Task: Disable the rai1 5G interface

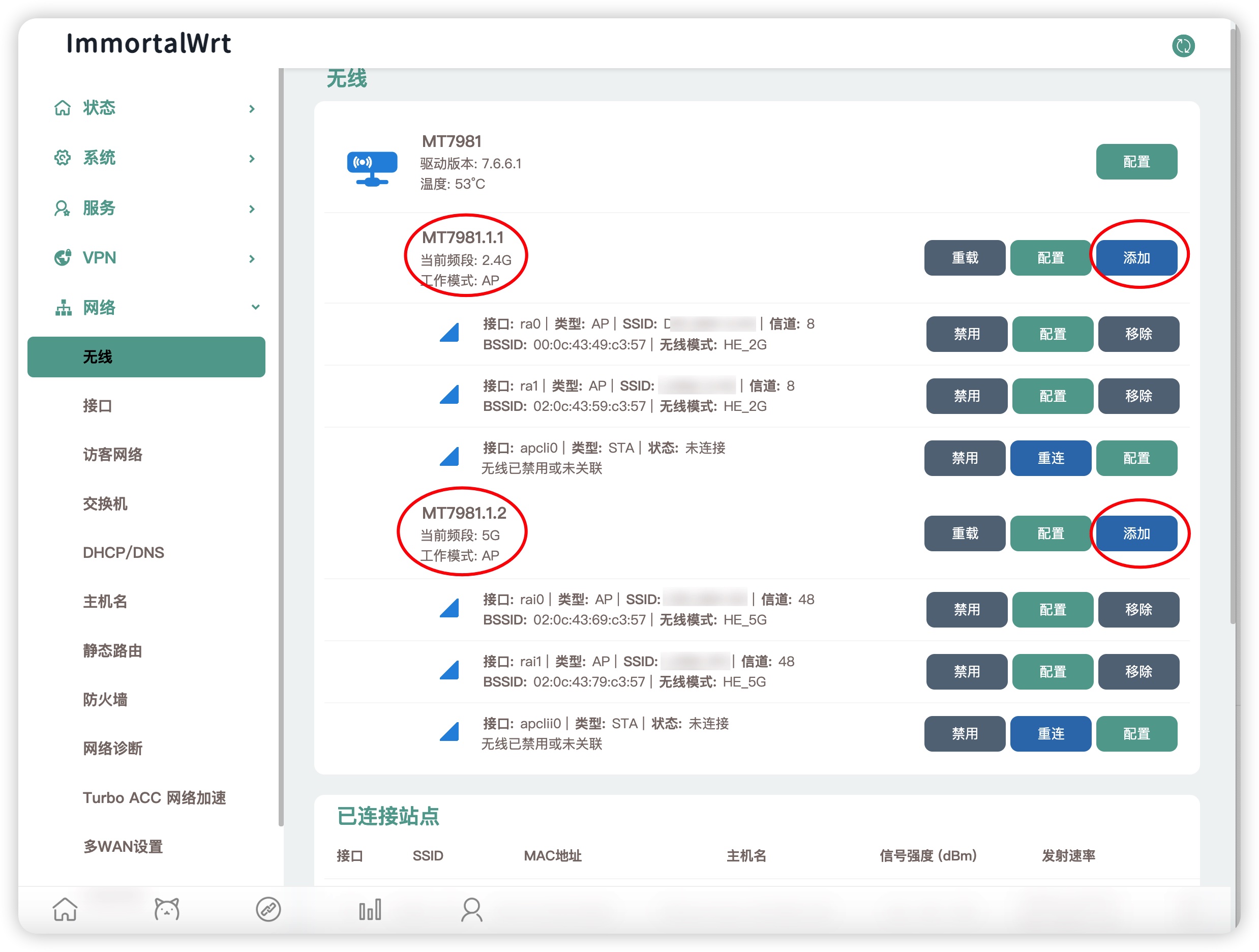Action: click(966, 671)
